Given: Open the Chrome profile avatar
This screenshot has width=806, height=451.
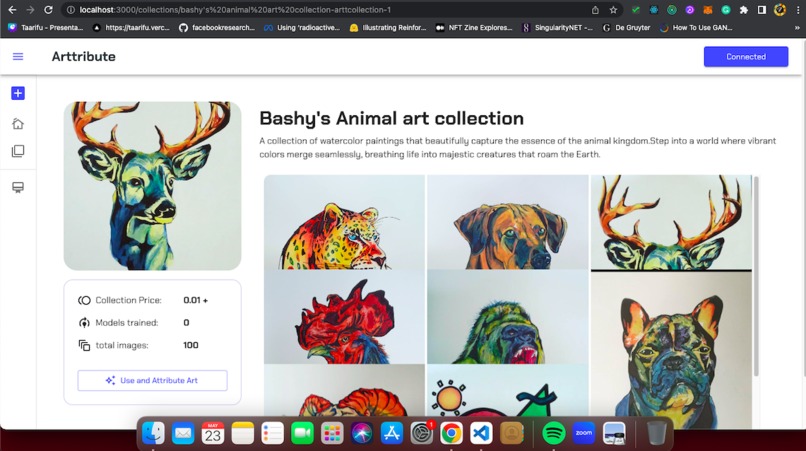Looking at the screenshot, I should (780, 10).
